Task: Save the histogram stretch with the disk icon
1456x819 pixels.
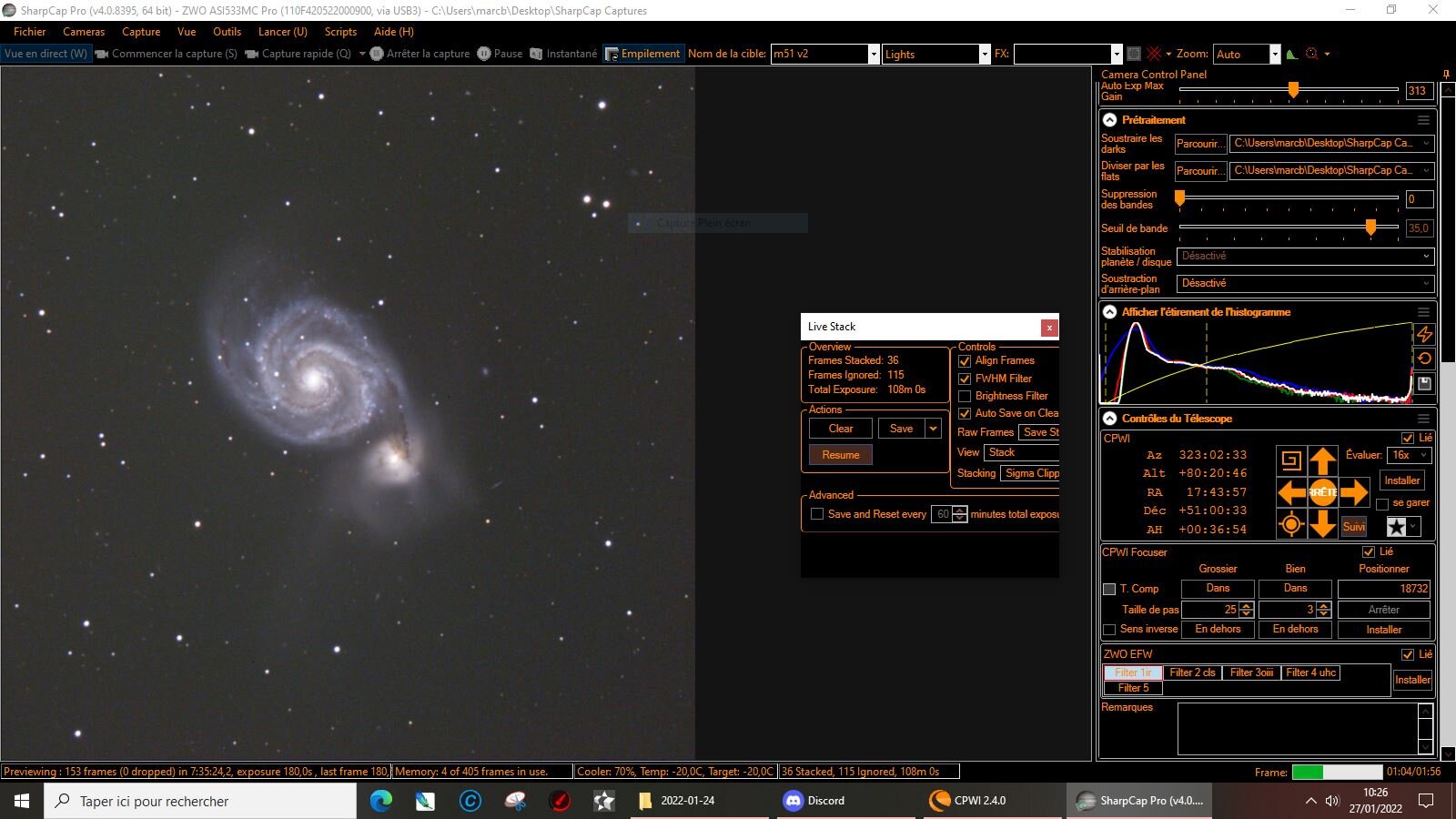Action: point(1424,384)
